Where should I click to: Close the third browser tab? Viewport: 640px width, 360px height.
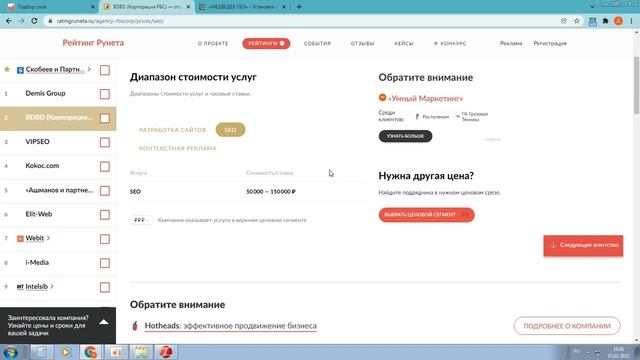[284, 7]
